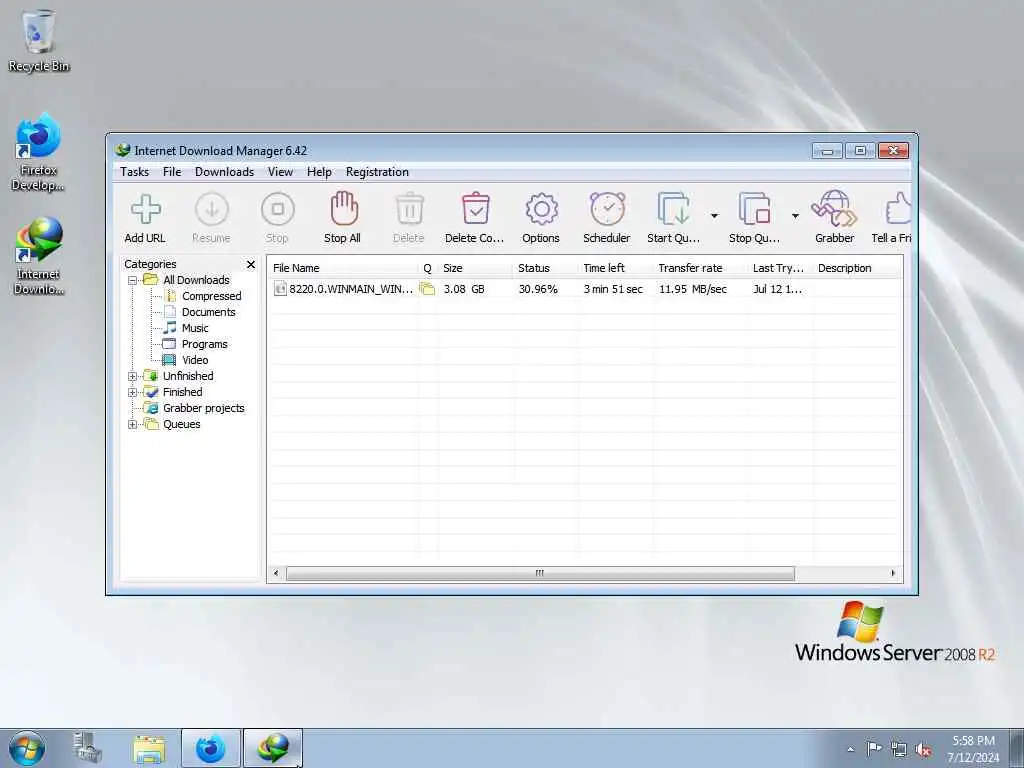
Task: Select the All Downloads category
Action: click(196, 280)
